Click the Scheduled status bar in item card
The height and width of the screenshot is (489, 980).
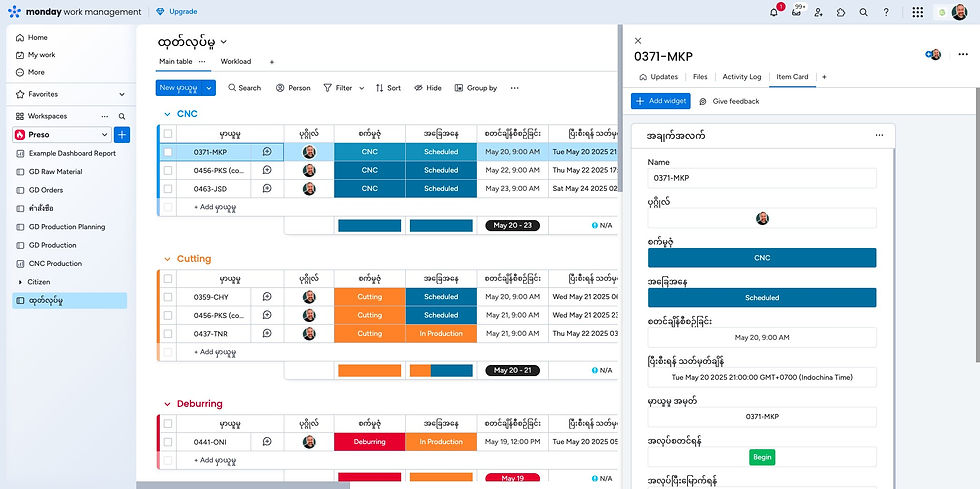(762, 298)
